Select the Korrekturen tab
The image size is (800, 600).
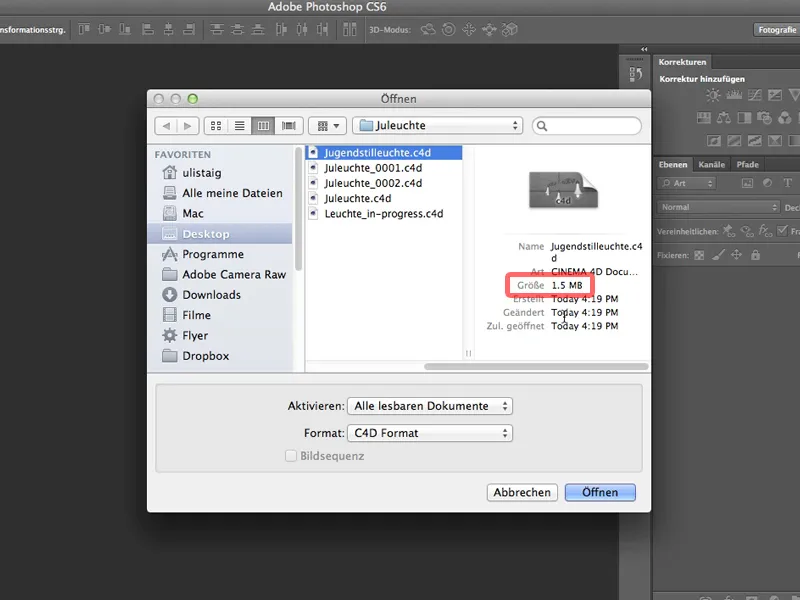coord(682,62)
